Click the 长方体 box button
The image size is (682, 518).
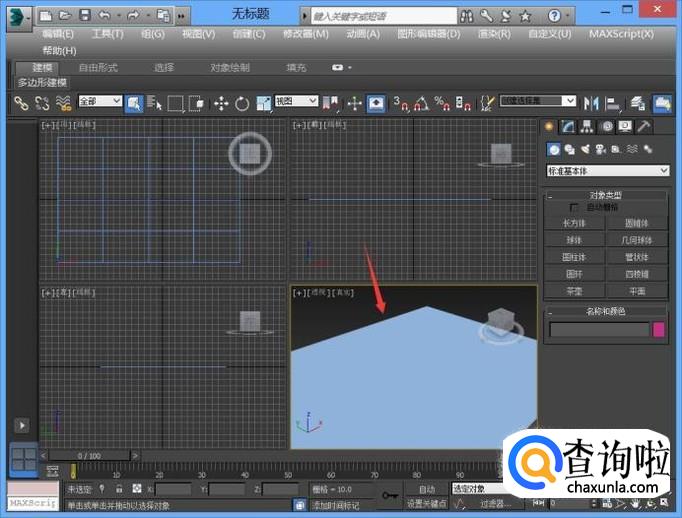(574, 223)
